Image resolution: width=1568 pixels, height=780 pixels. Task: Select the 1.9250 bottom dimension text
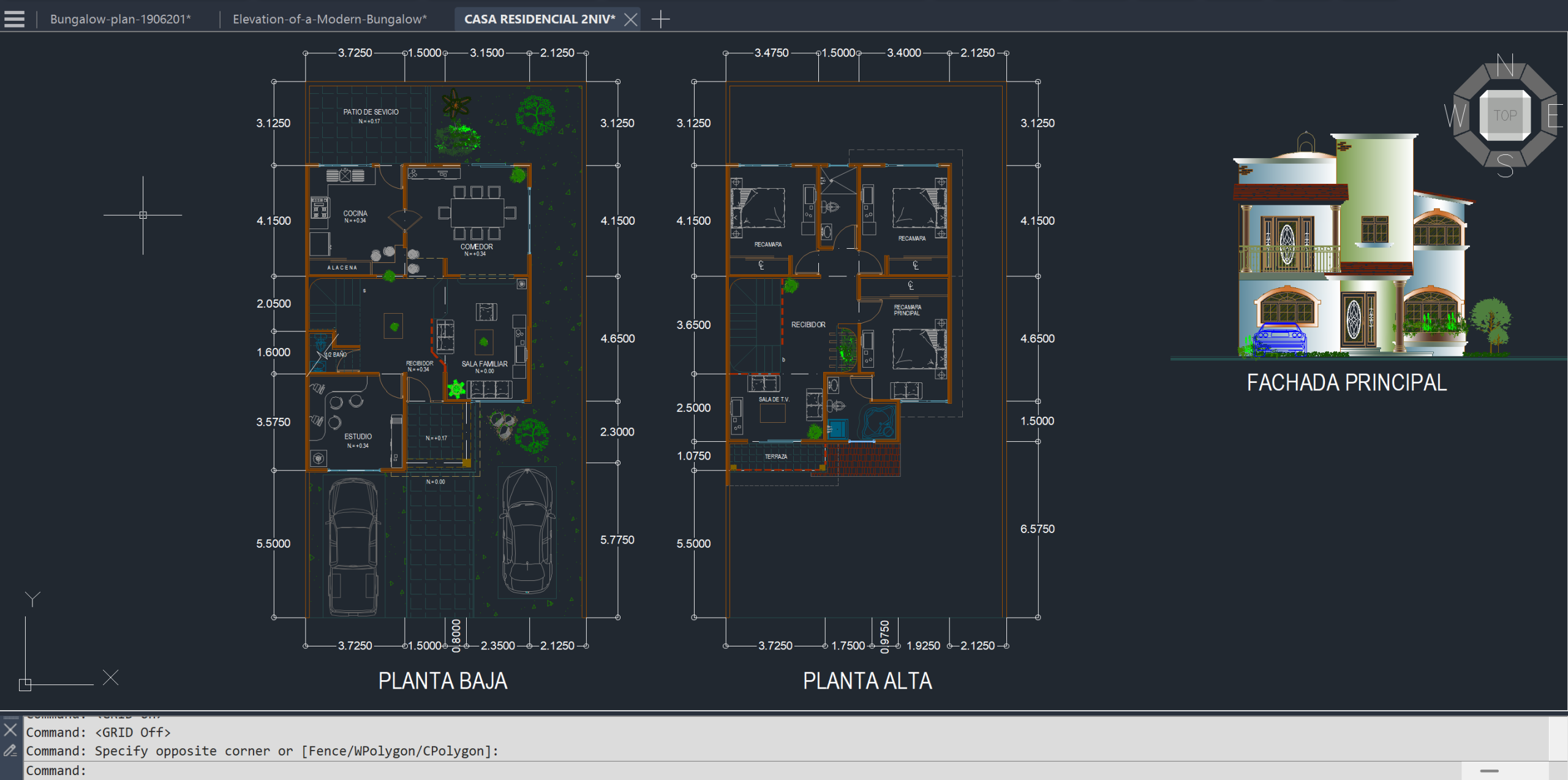point(923,646)
